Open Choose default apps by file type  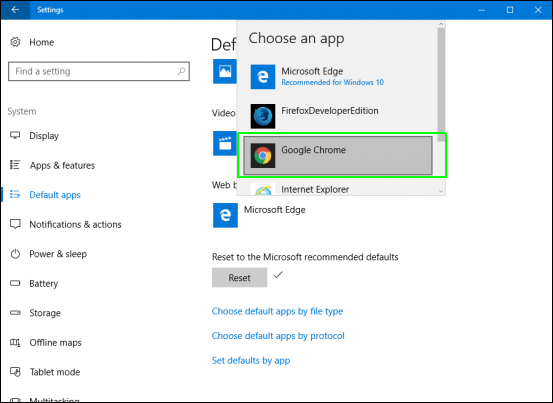pyautogui.click(x=277, y=311)
